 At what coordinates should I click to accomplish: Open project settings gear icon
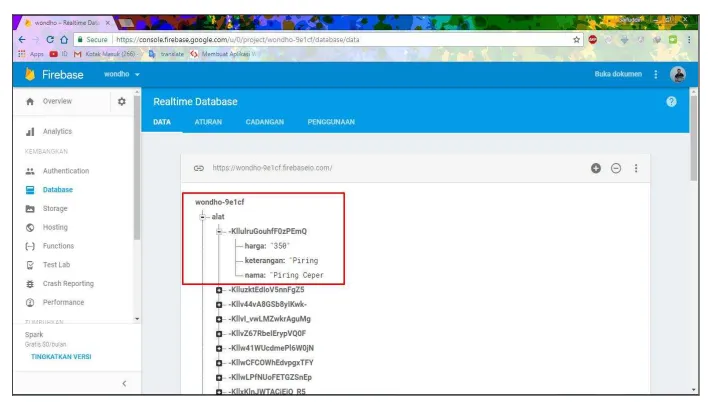pyautogui.click(x=122, y=101)
